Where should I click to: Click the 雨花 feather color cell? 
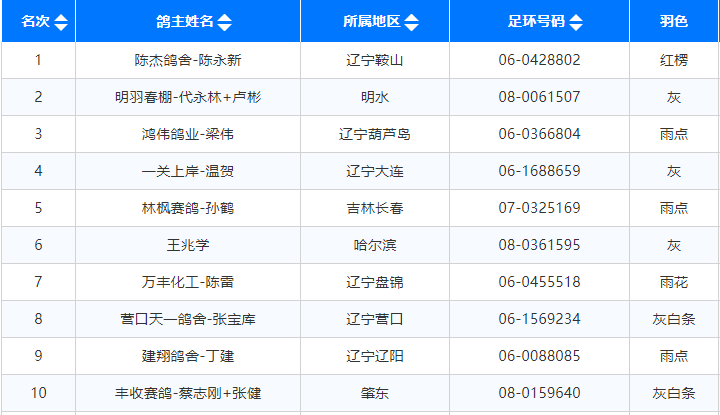[x=674, y=282]
